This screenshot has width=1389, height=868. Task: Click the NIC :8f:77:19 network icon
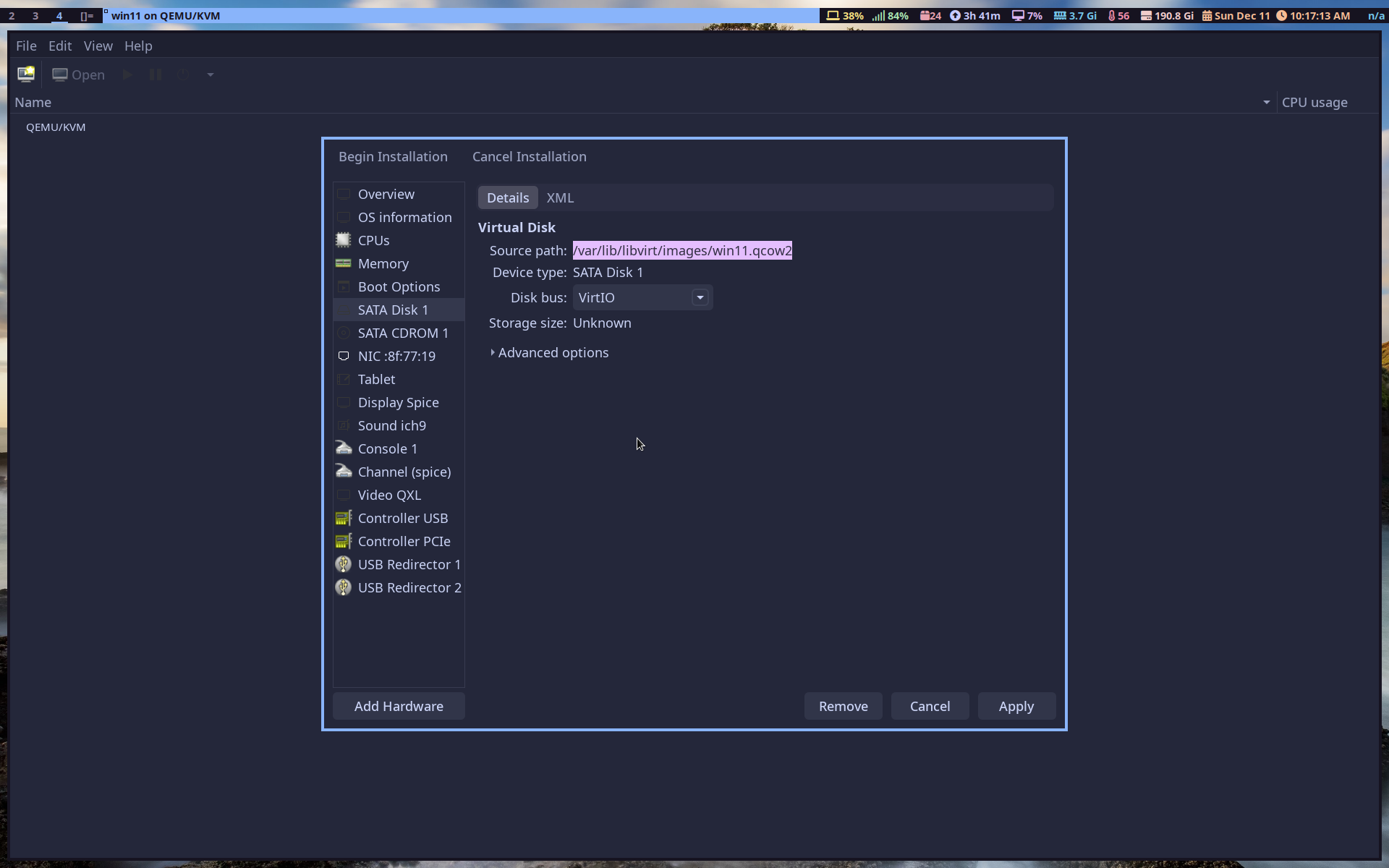pos(343,356)
